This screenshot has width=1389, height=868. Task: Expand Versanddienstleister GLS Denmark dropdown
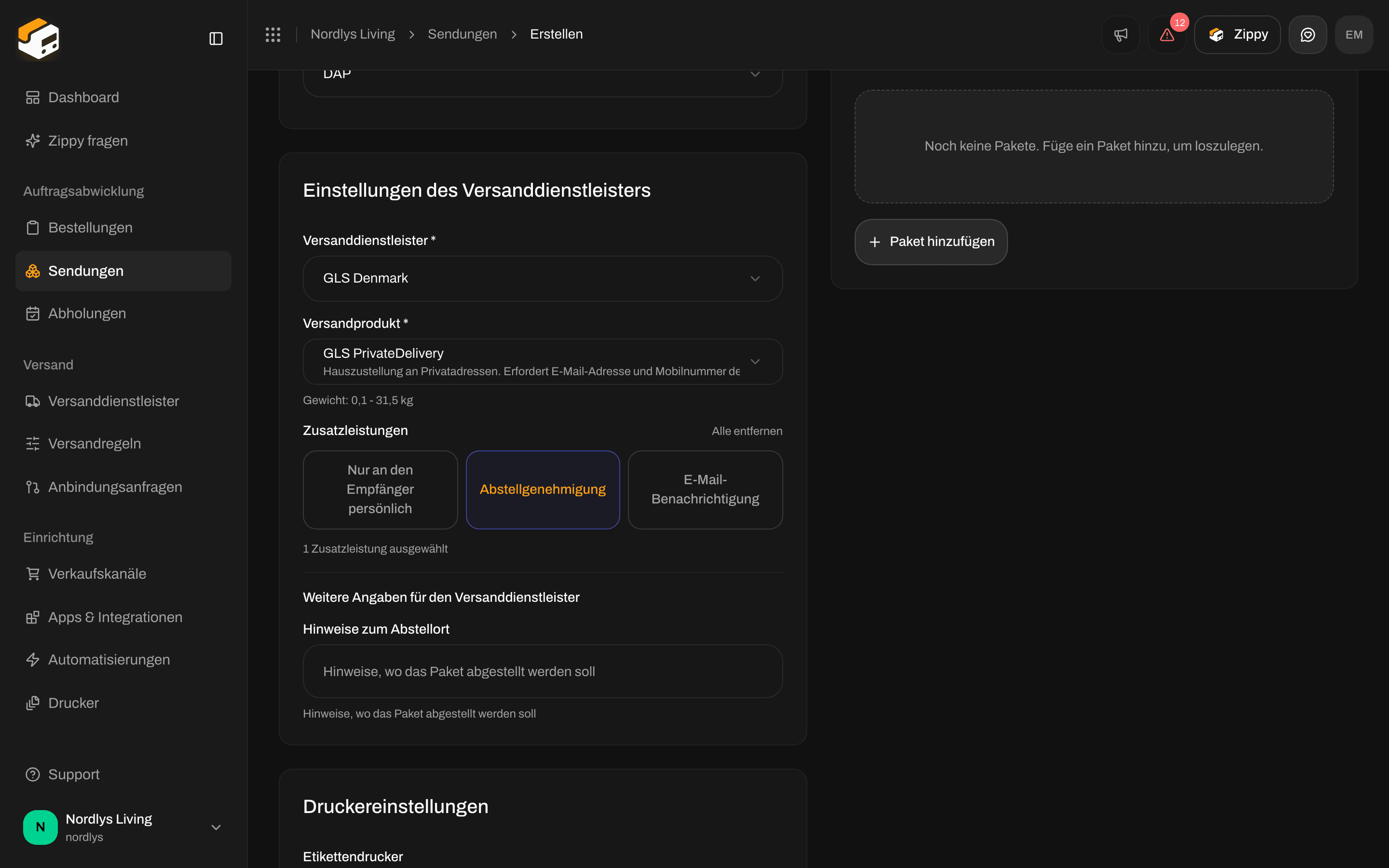pos(543,278)
